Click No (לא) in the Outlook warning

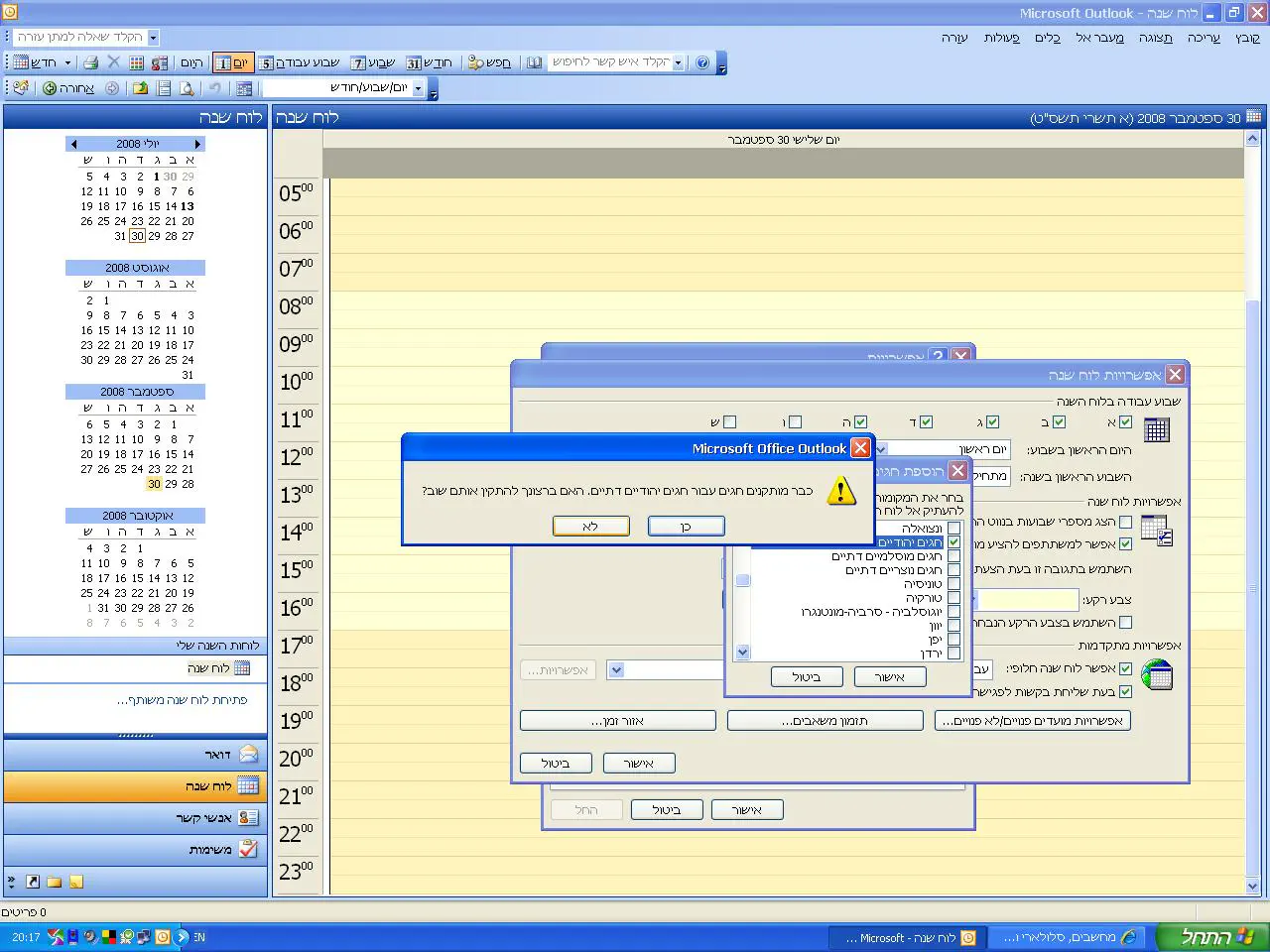[x=590, y=527]
